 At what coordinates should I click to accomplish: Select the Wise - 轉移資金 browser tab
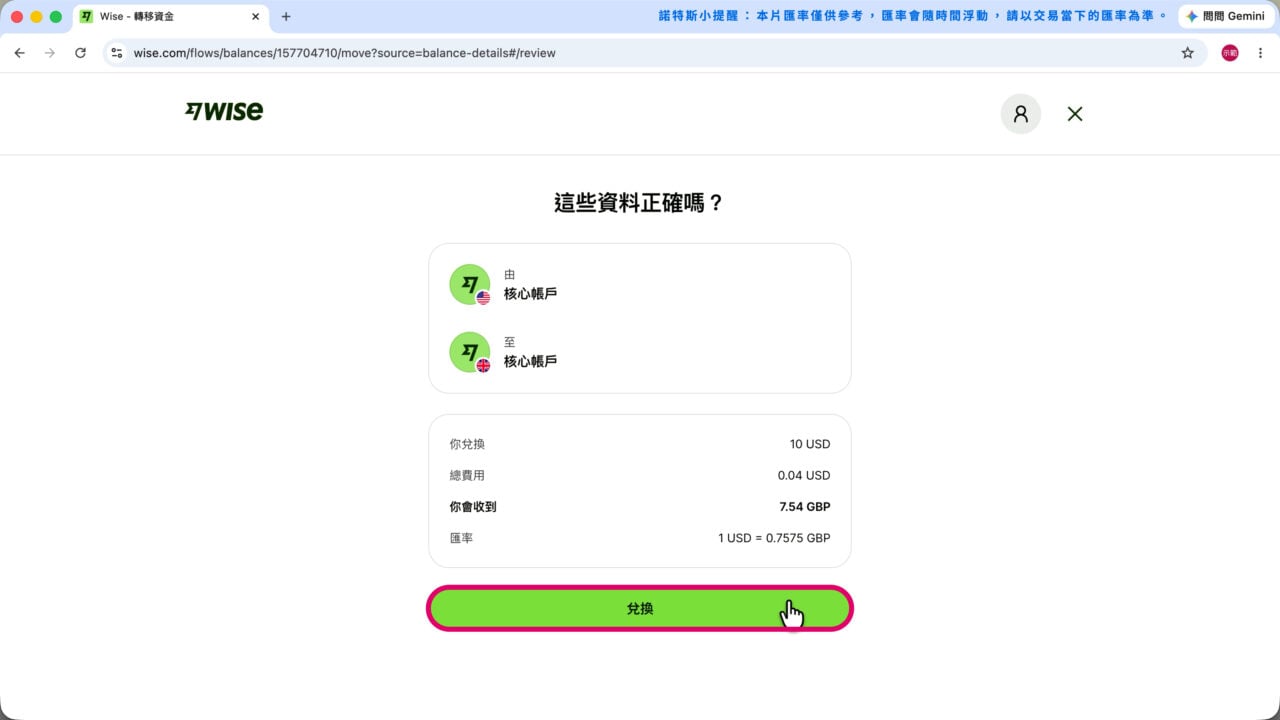click(x=170, y=17)
